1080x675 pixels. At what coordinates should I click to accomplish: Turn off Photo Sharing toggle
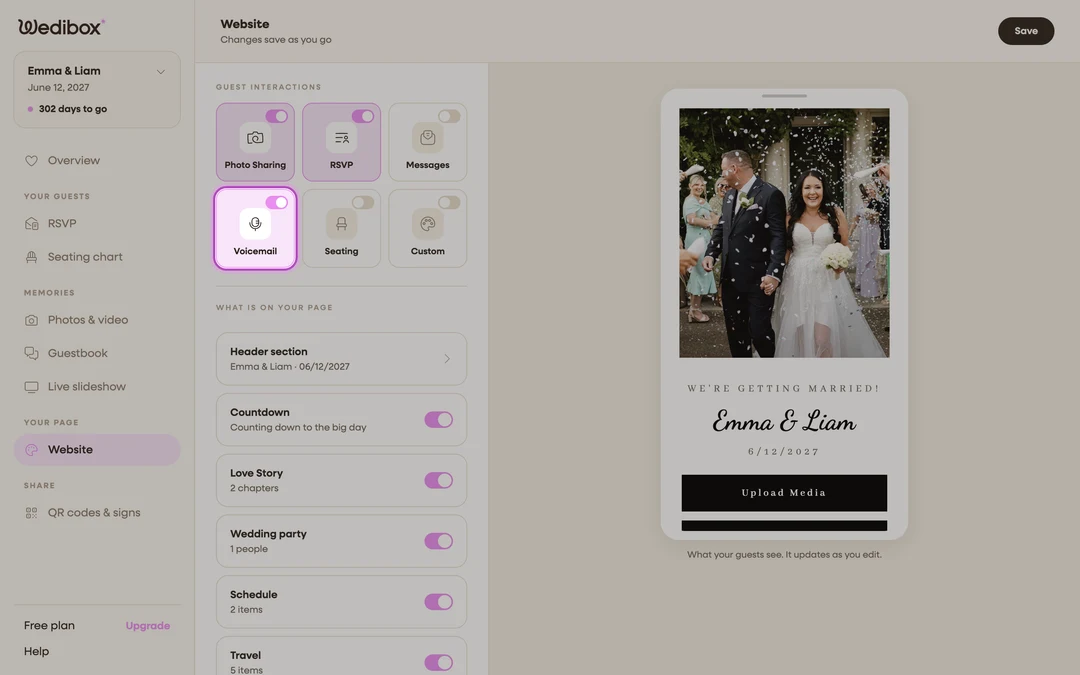[x=276, y=116]
